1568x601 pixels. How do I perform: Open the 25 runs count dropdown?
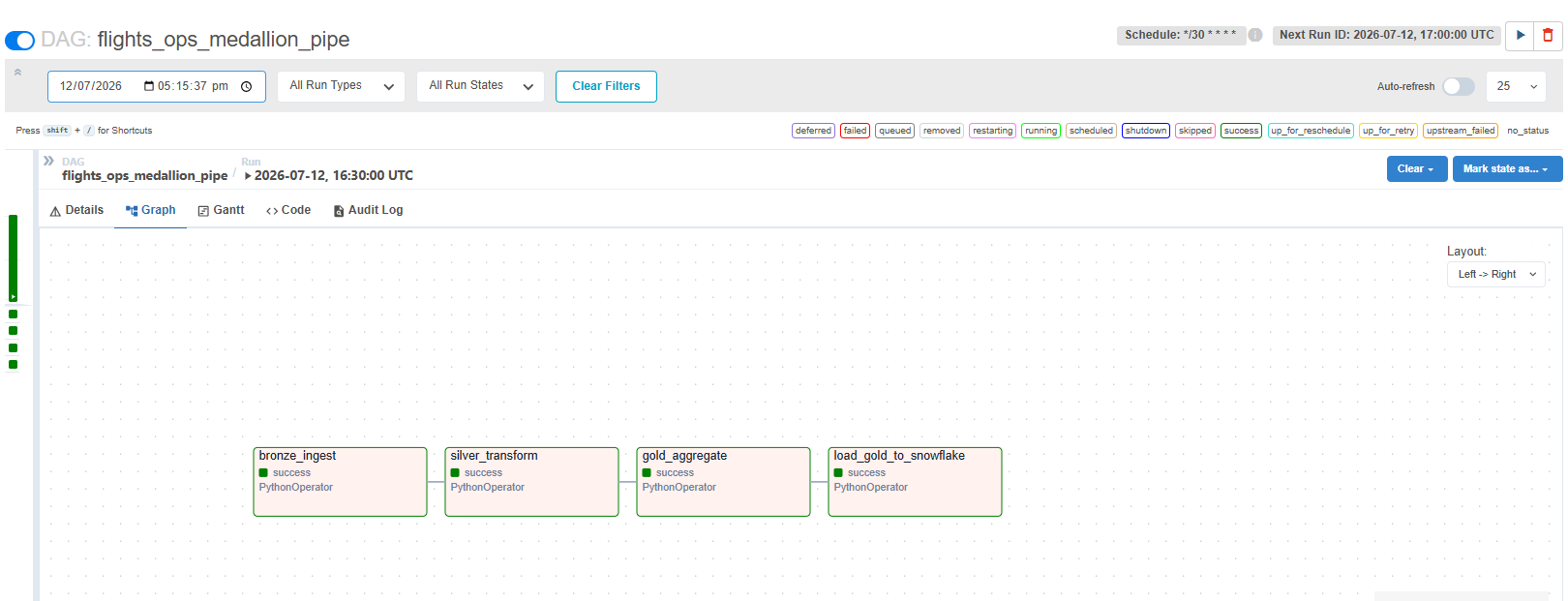tap(1516, 86)
